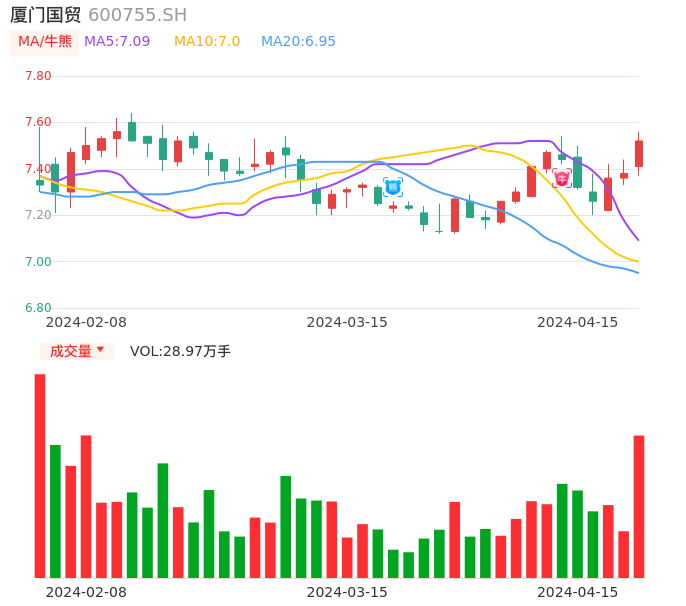Toggle the blue MA20:6.95 legend label
The image size is (686, 606).
[298, 42]
